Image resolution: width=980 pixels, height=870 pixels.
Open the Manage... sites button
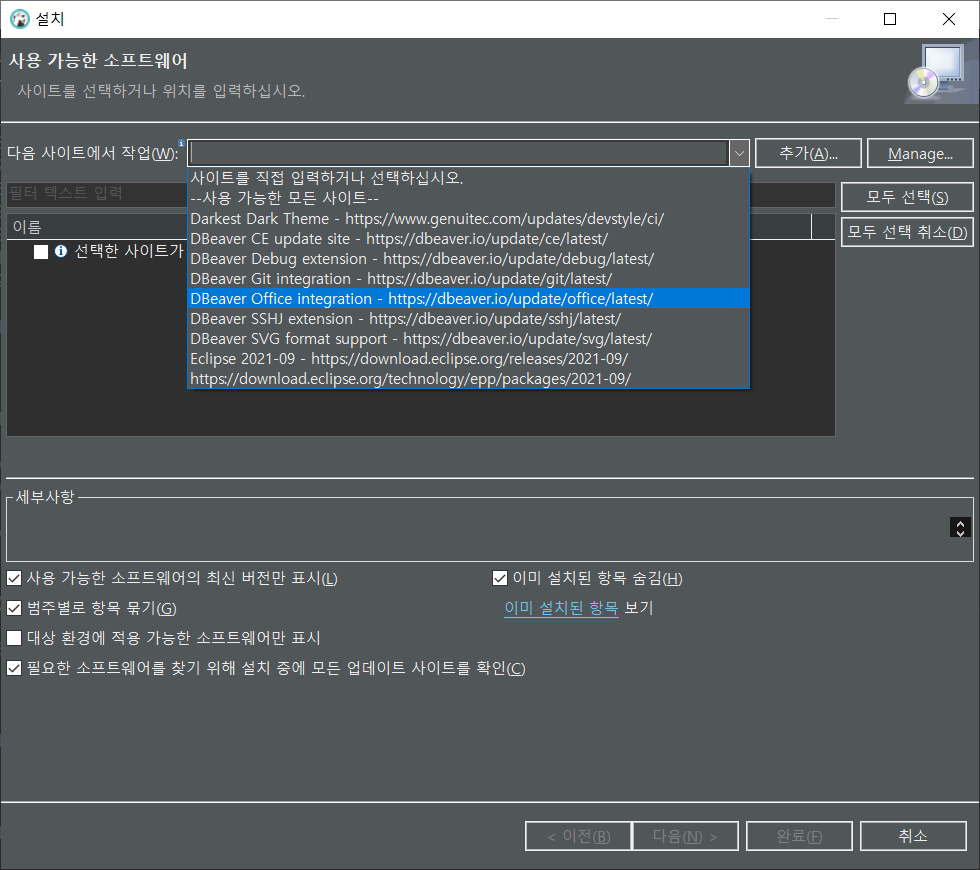(920, 153)
